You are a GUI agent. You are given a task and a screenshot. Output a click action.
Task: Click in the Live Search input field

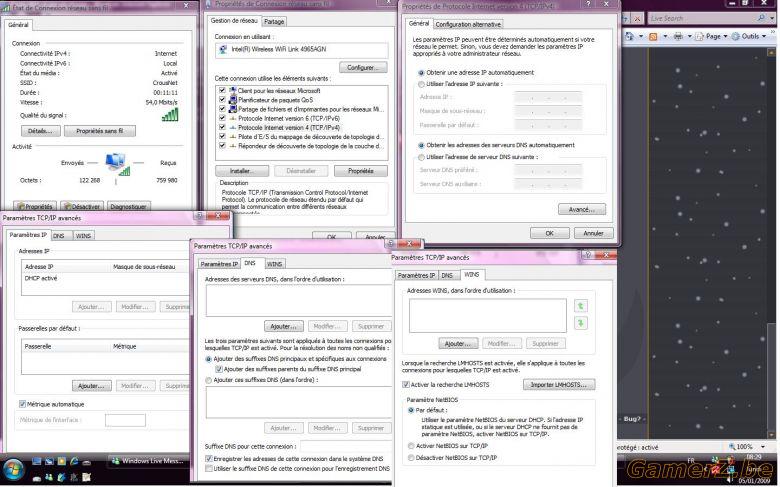(x=701, y=18)
